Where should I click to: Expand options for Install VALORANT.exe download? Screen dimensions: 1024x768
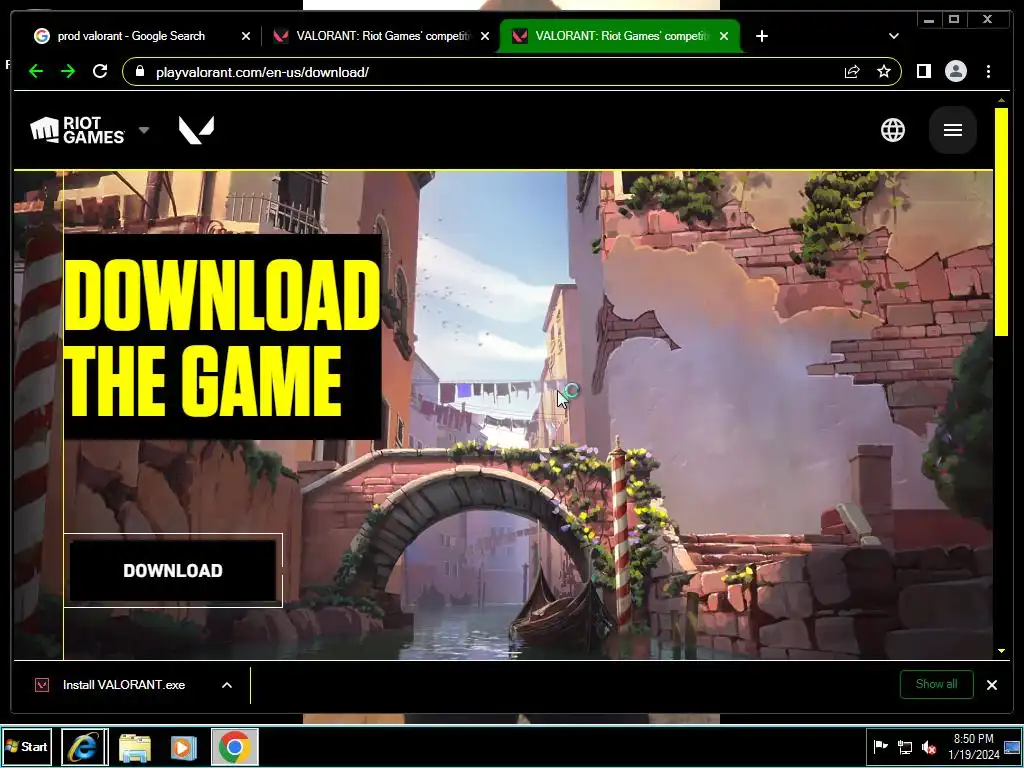[x=227, y=685]
